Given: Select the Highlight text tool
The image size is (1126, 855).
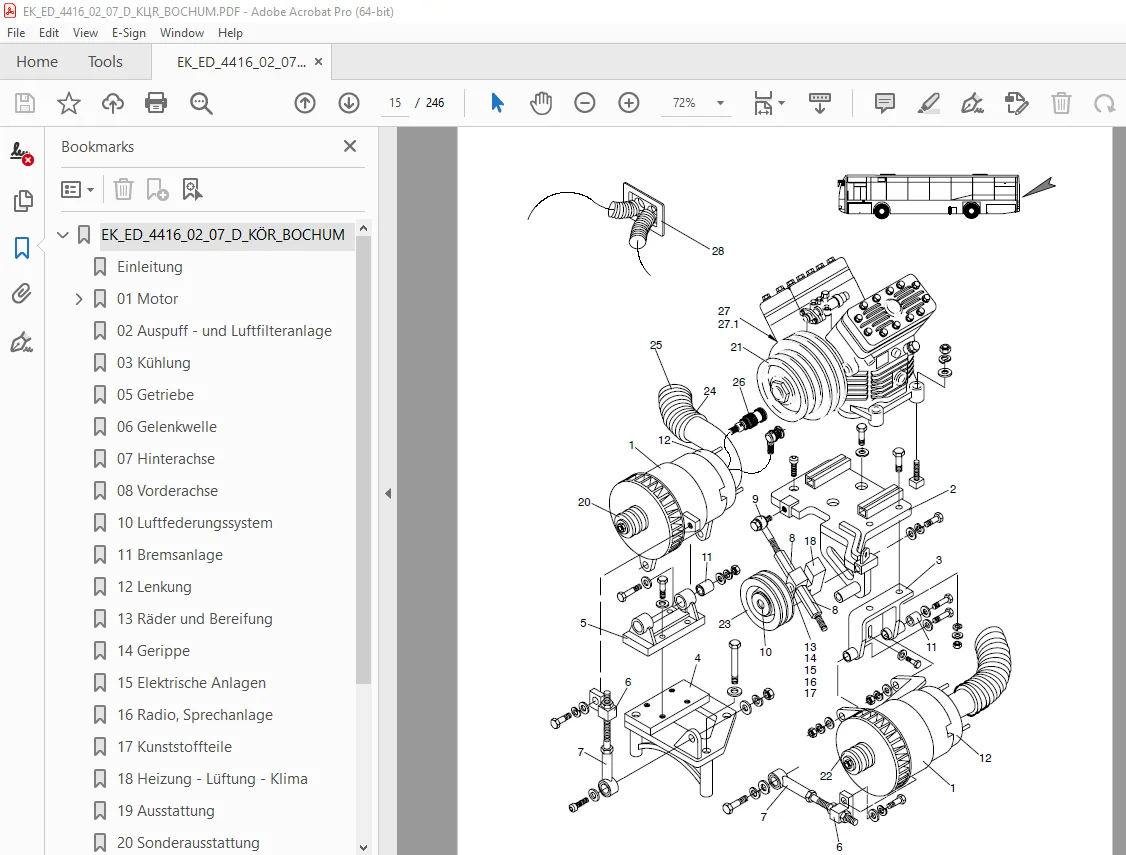Looking at the screenshot, I should pyautogui.click(x=929, y=103).
